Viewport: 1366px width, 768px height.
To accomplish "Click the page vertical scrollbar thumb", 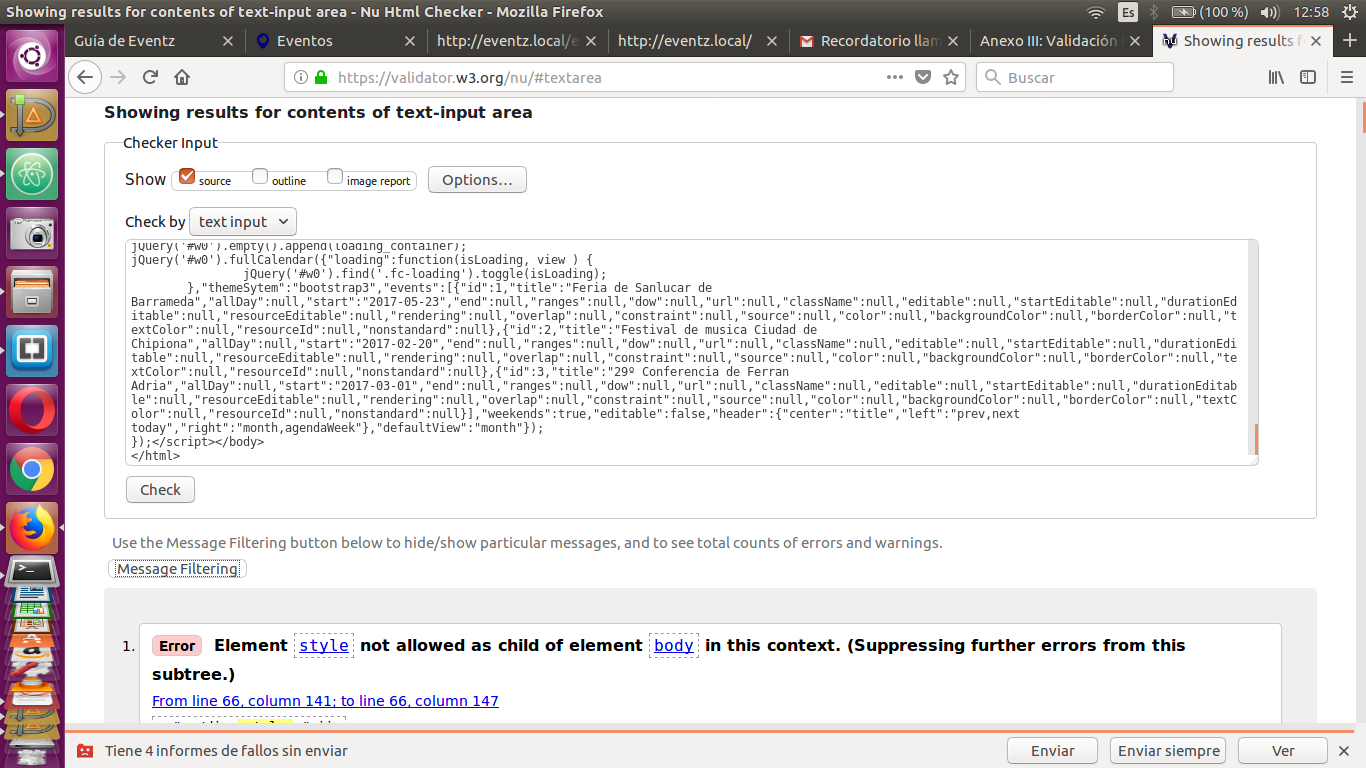I will point(1362,116).
